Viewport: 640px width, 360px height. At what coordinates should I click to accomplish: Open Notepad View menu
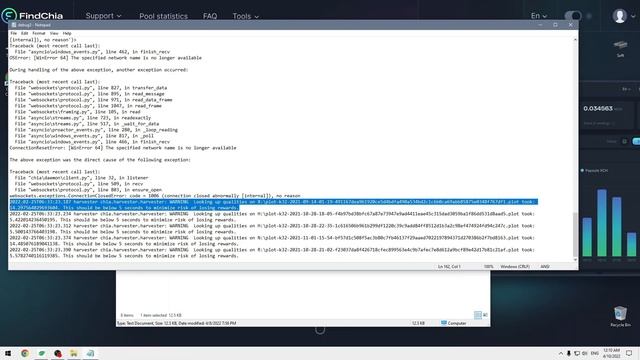(x=54, y=33)
